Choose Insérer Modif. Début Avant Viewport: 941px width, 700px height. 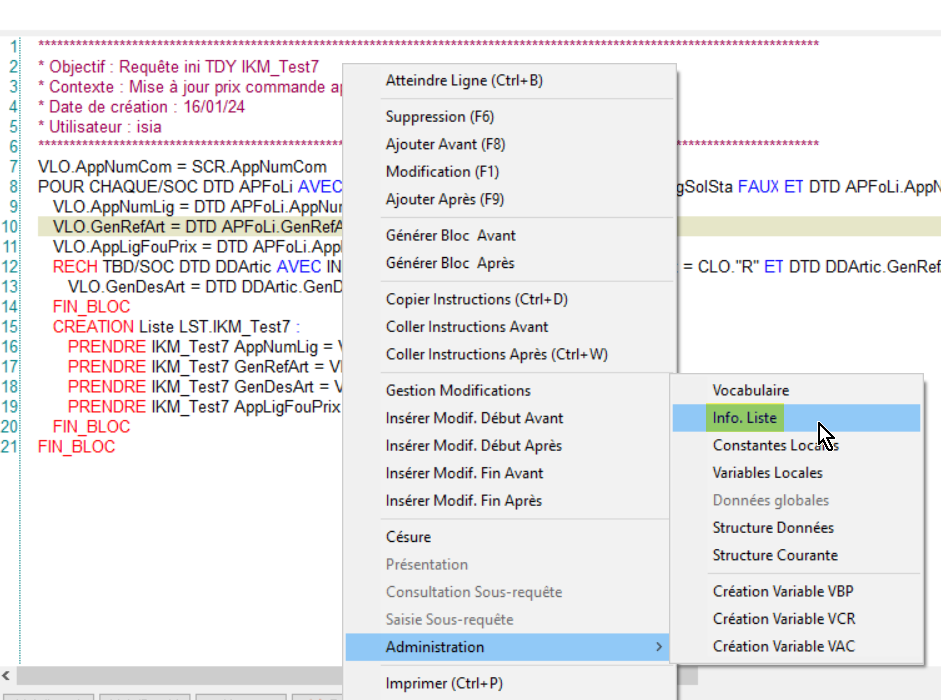[474, 418]
